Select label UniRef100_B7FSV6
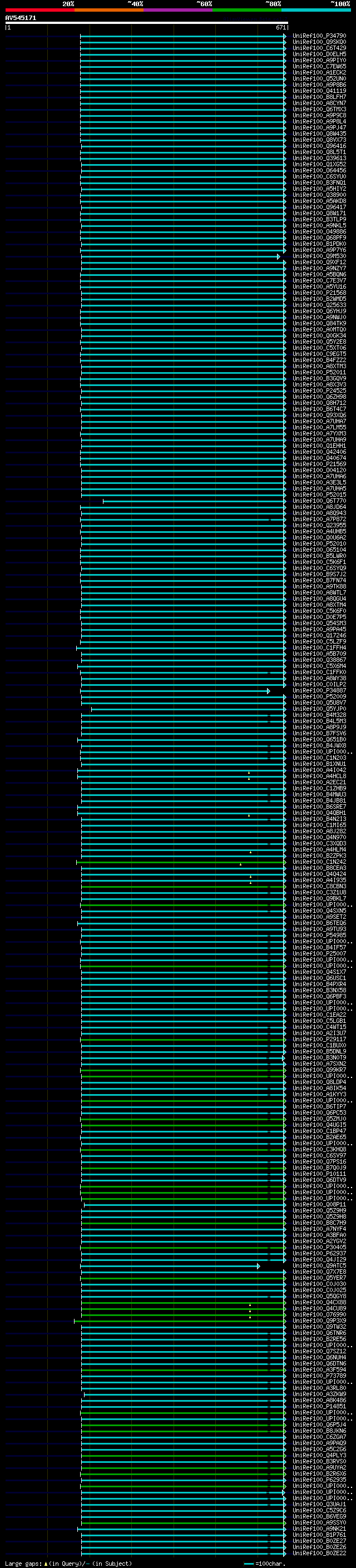Viewport: 356px width, 1568px height. tap(319, 733)
